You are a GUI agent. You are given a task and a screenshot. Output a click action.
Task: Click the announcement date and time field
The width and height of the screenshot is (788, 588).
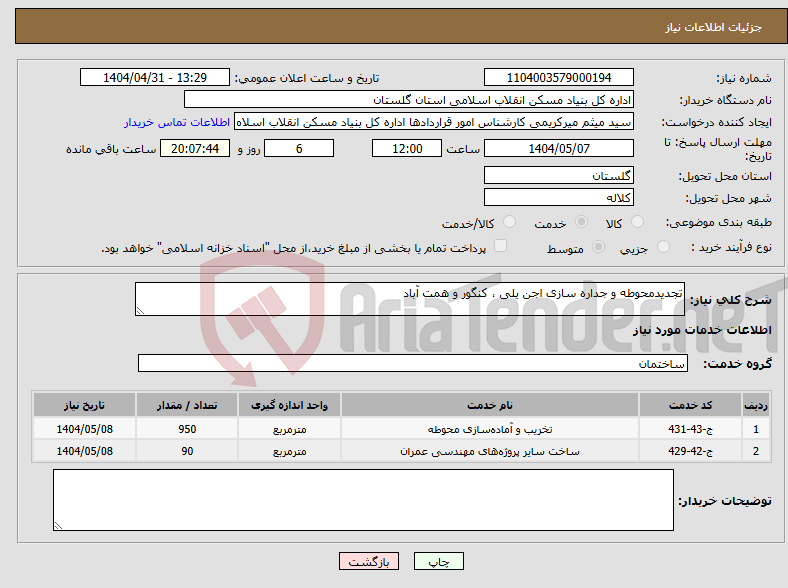point(155,77)
